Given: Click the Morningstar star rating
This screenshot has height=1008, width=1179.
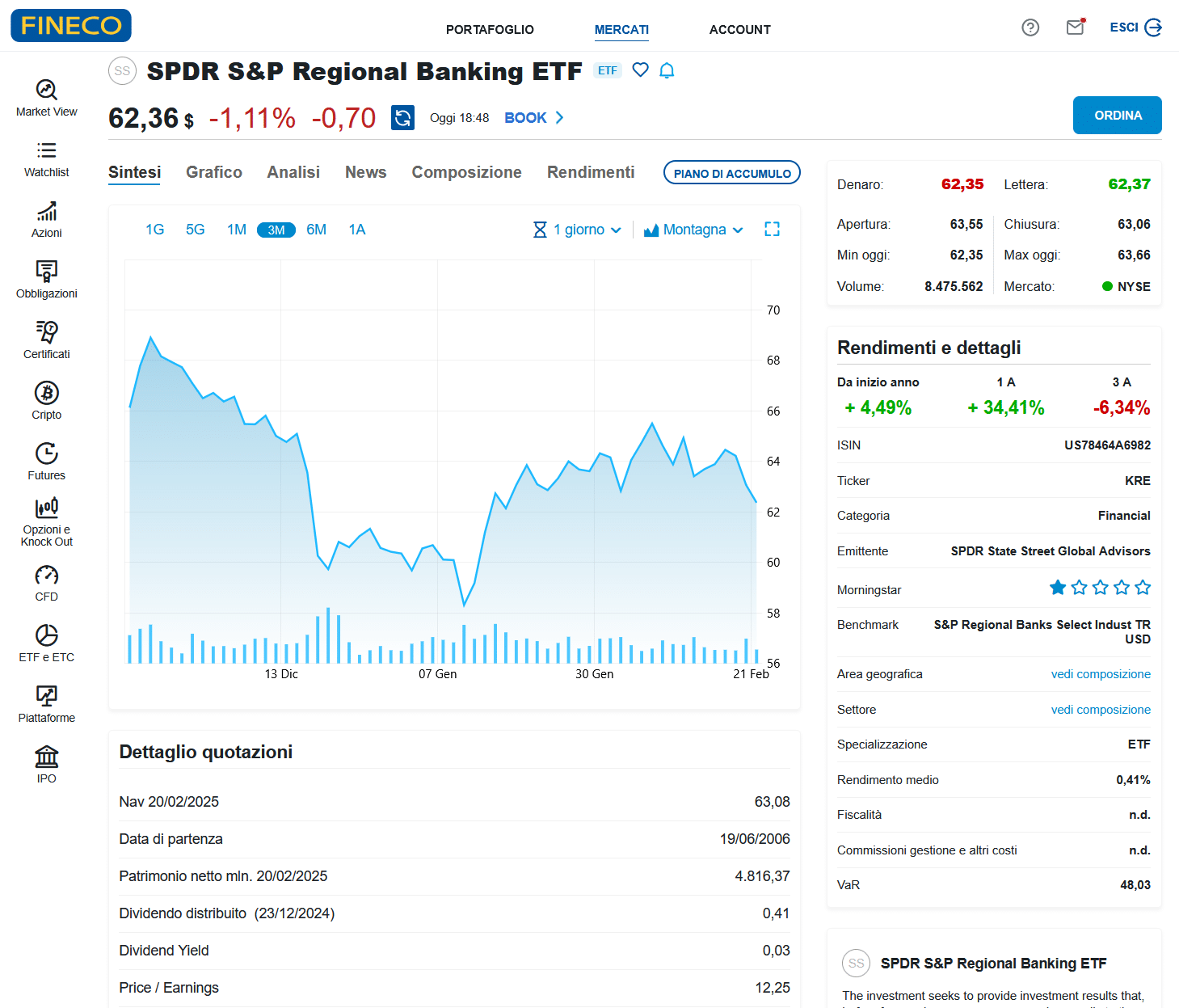Looking at the screenshot, I should click(x=1100, y=588).
